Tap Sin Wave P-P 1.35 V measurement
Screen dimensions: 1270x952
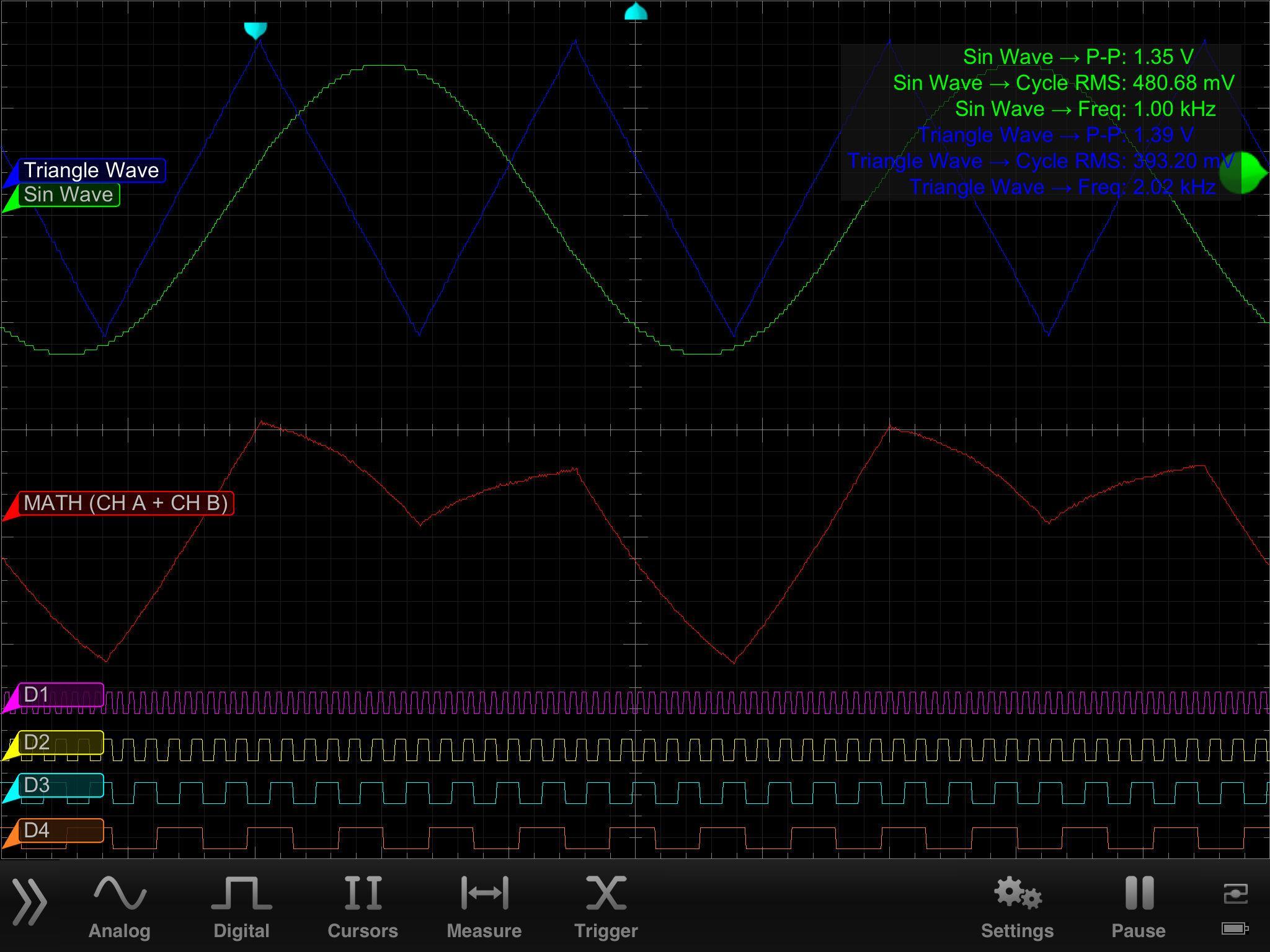point(1078,57)
